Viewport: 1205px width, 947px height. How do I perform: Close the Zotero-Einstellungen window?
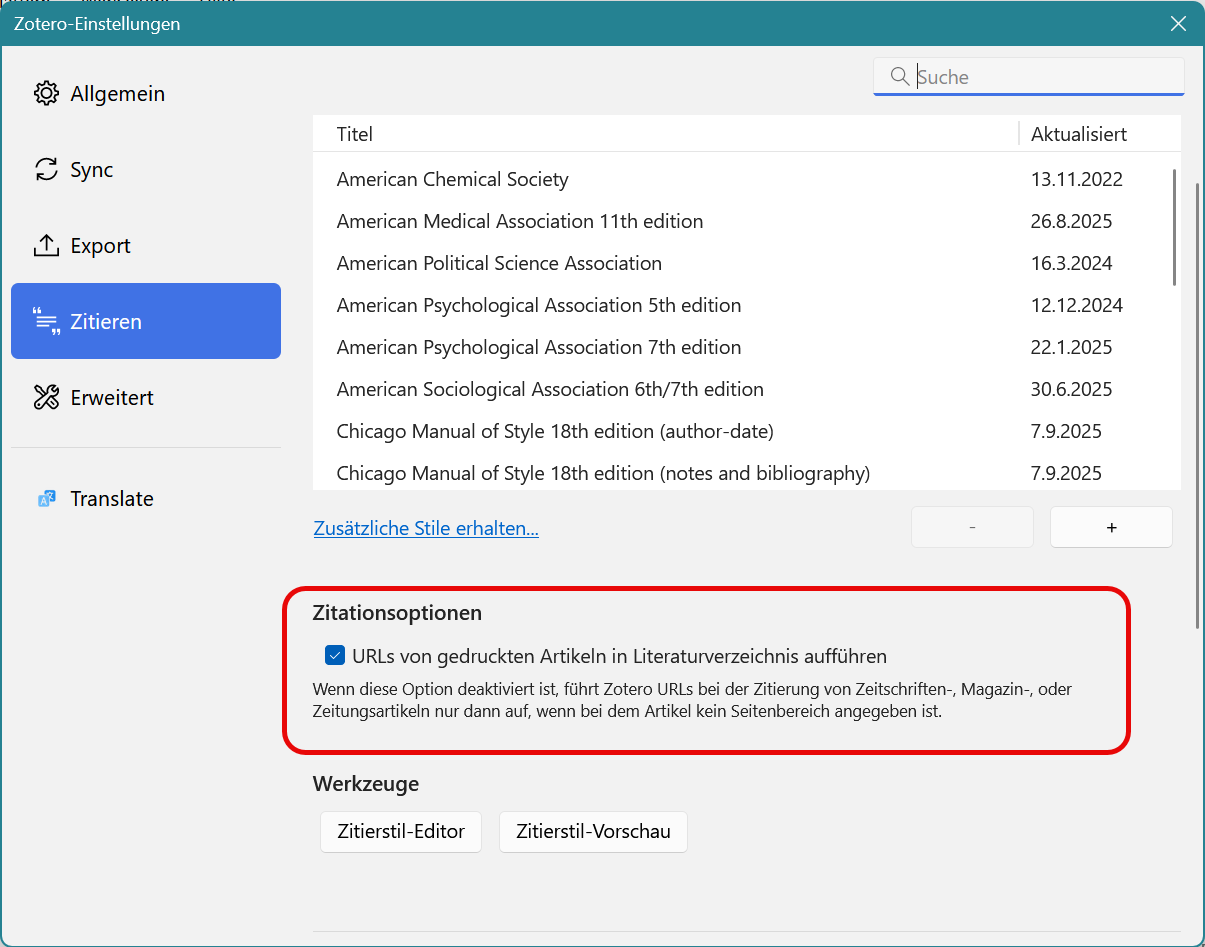1178,23
